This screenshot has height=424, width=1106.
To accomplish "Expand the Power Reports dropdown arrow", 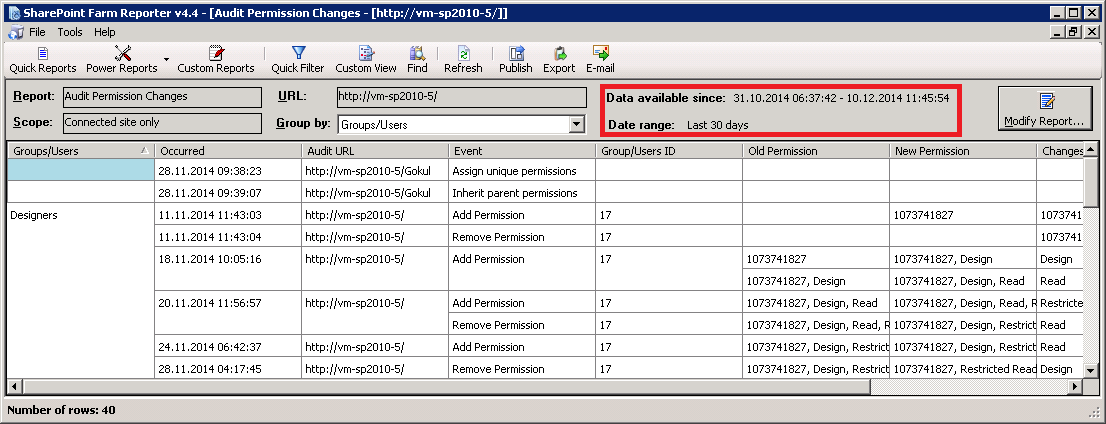I will point(166,60).
